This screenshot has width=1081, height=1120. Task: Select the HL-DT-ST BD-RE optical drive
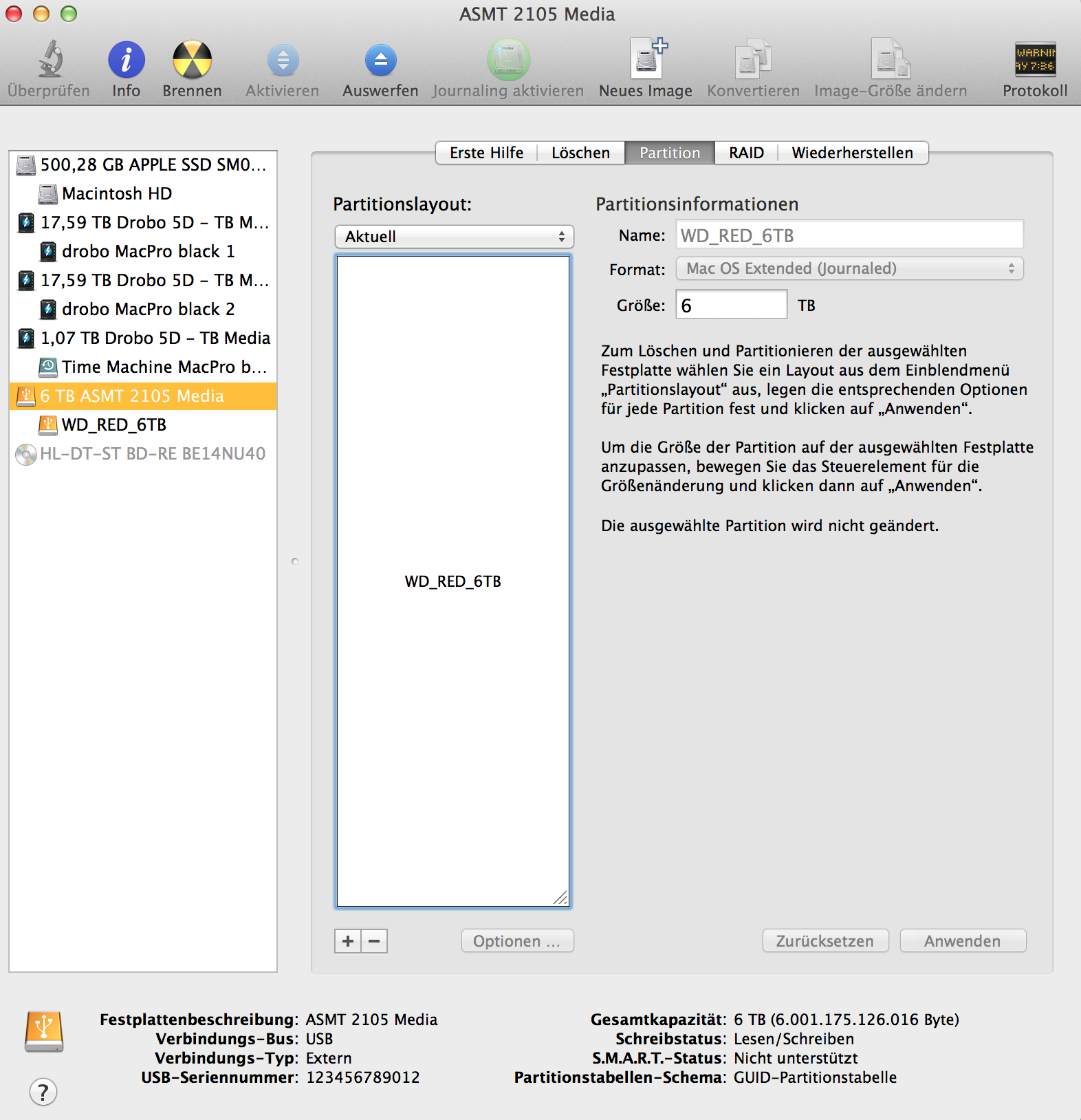143,453
